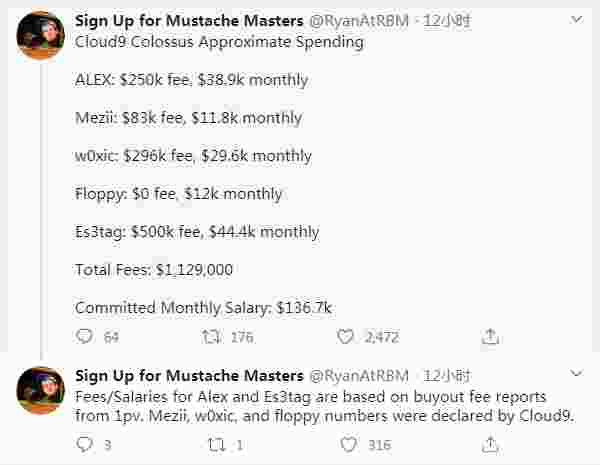Open the first tweet's profile avatar
The image size is (600, 465).
42,37
